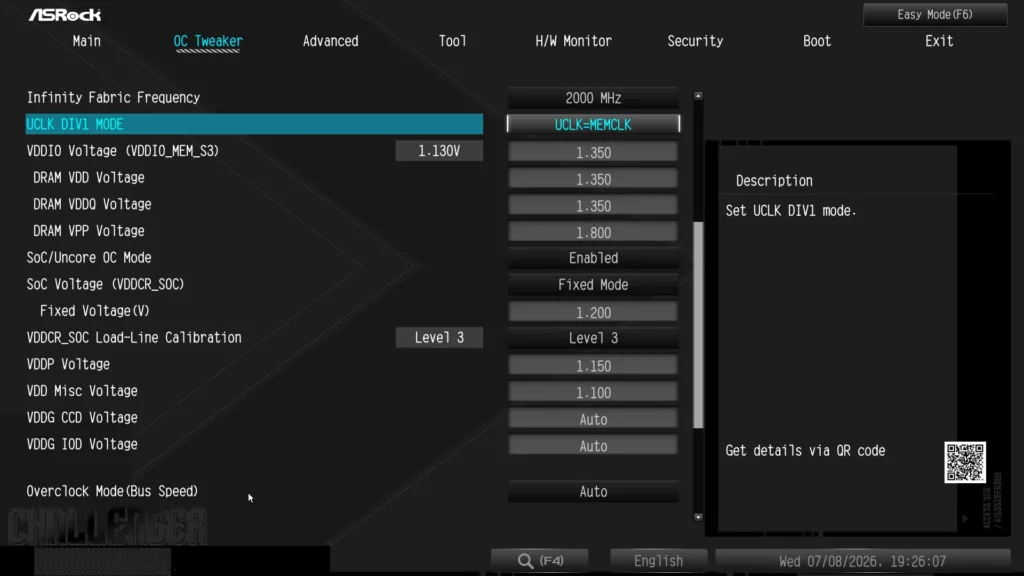
Task: Select SoC Voltage (VDDCR_SOC) label
Action: click(x=105, y=285)
